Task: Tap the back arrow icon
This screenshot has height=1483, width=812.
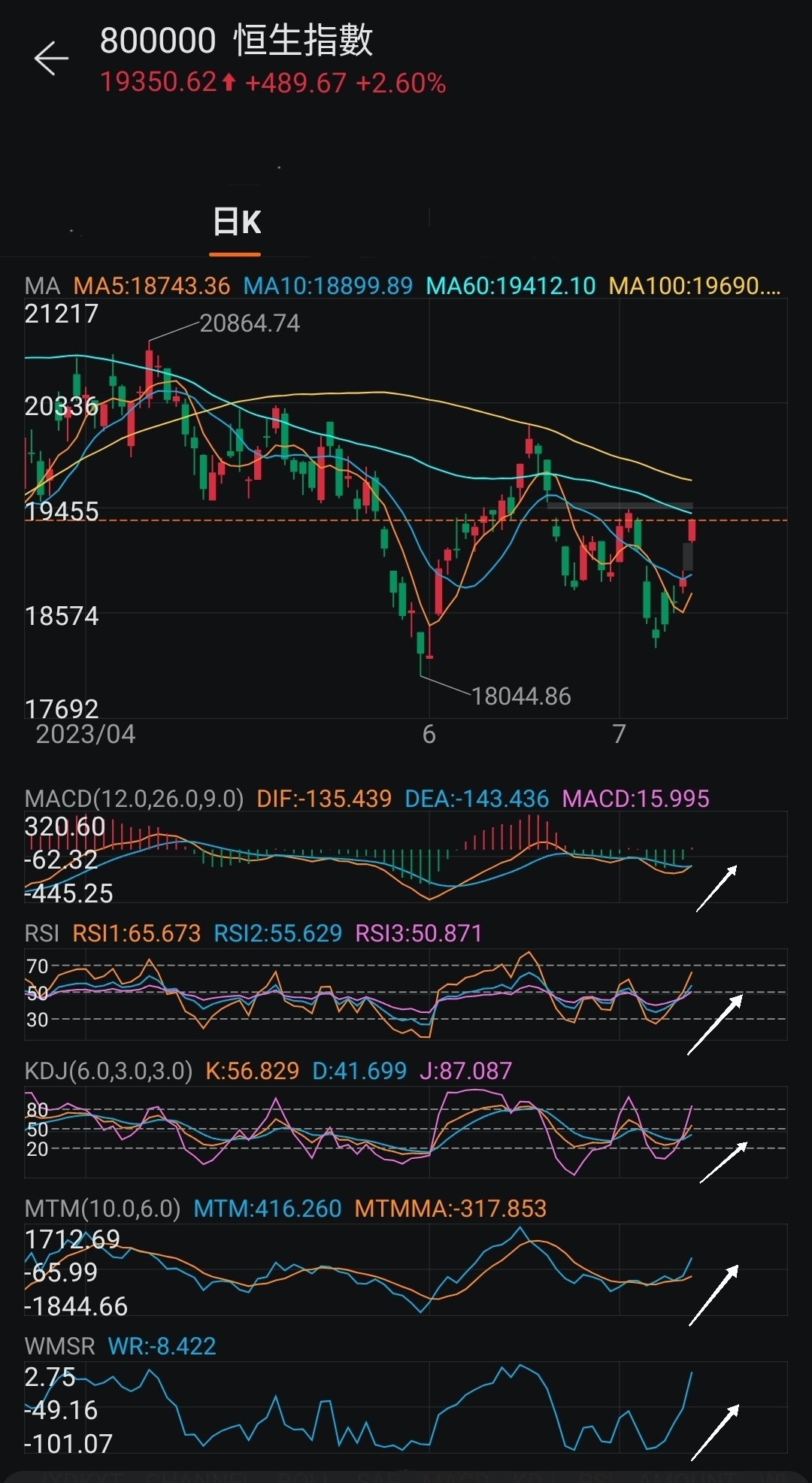Action: 51,59
